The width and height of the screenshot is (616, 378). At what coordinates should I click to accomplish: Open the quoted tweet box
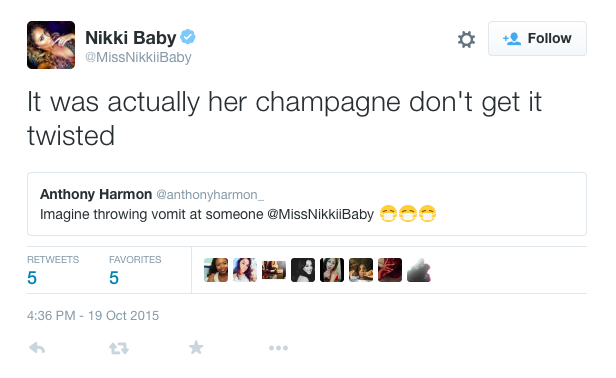[x=307, y=204]
